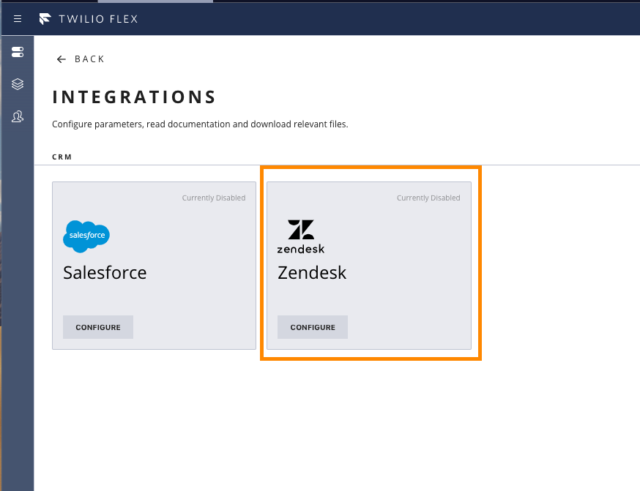Image resolution: width=640 pixels, height=491 pixels.
Task: Click the Zendesk logo
Action: pyautogui.click(x=301, y=236)
